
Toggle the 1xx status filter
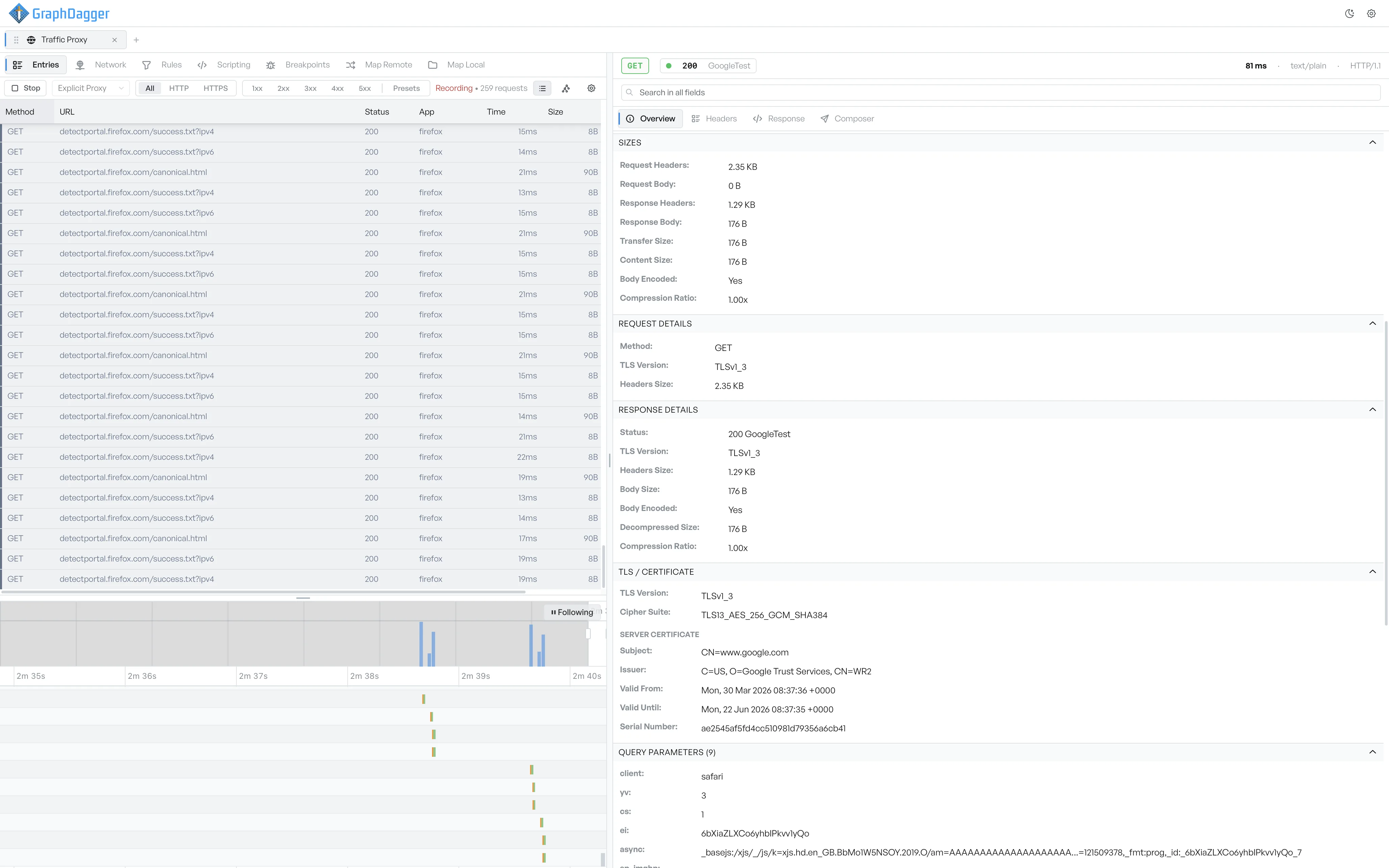click(257, 88)
